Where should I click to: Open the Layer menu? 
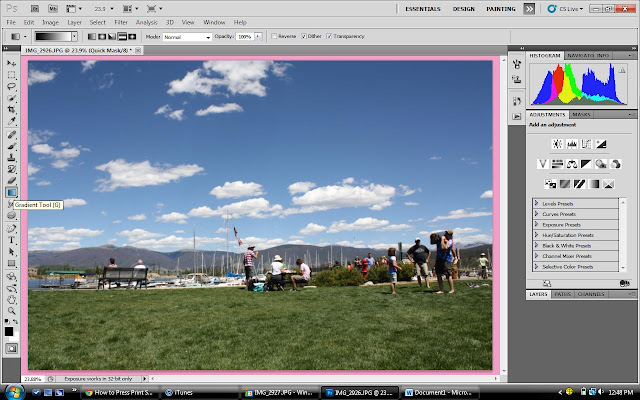(74, 22)
